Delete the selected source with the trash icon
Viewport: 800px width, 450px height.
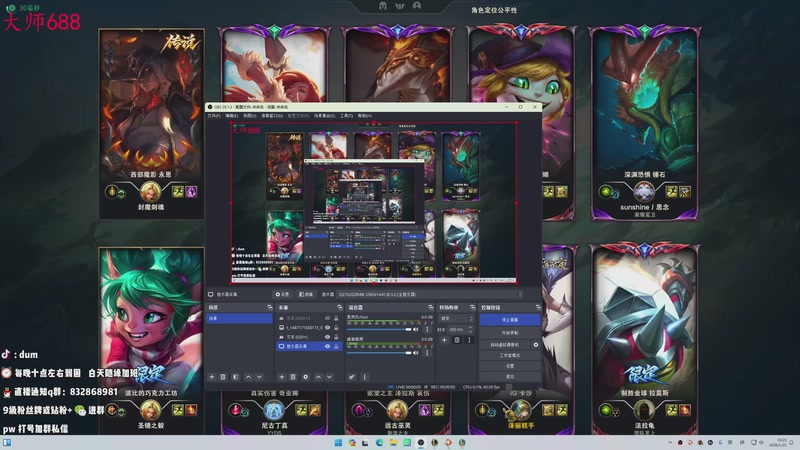(290, 377)
